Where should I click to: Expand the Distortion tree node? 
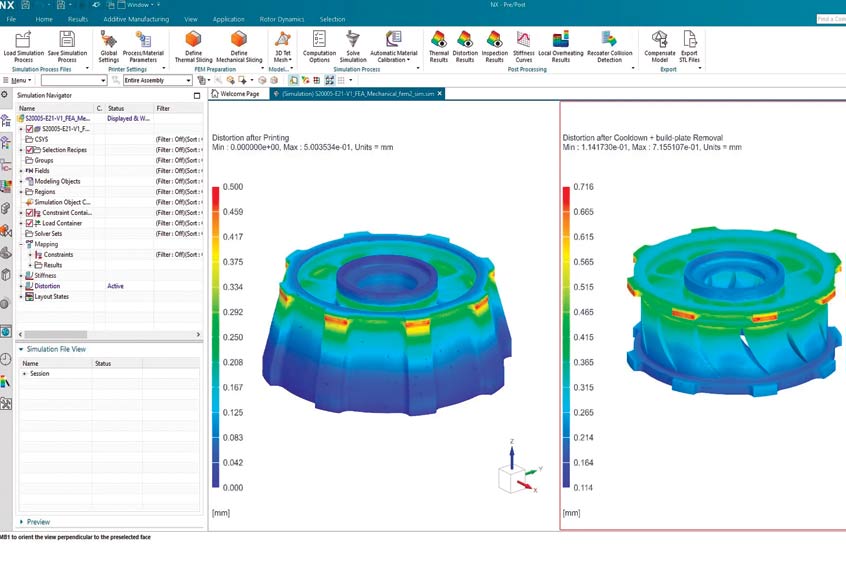(21, 286)
